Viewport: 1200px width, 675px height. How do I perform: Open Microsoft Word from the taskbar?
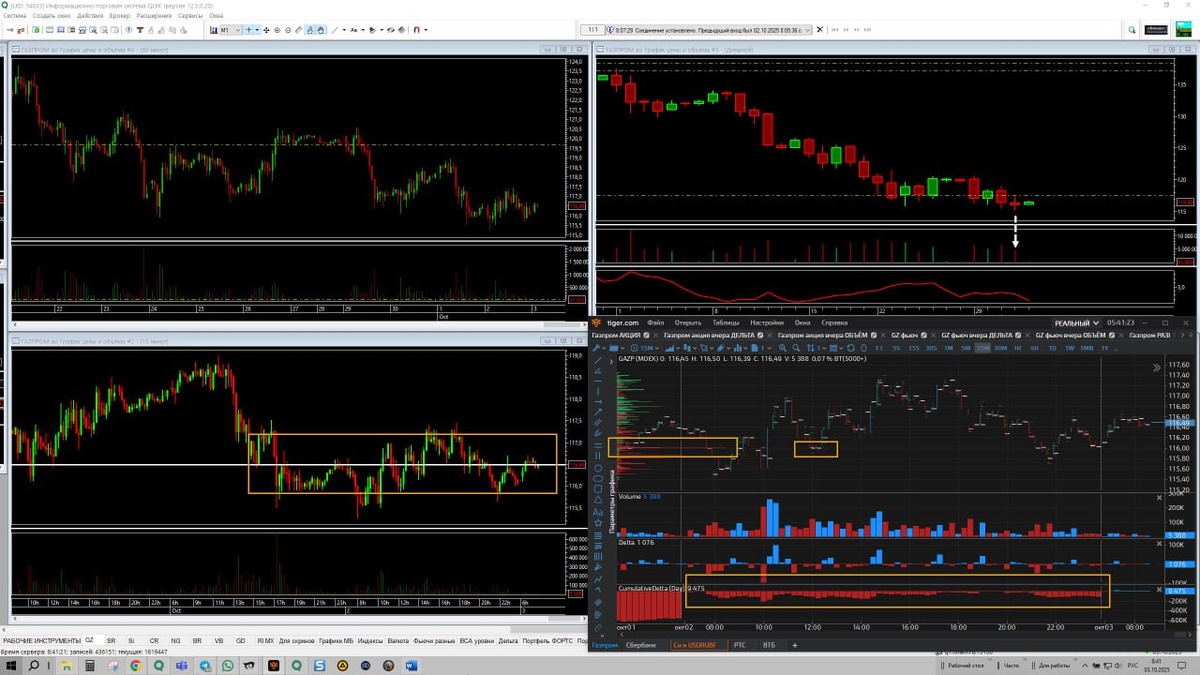pos(411,666)
